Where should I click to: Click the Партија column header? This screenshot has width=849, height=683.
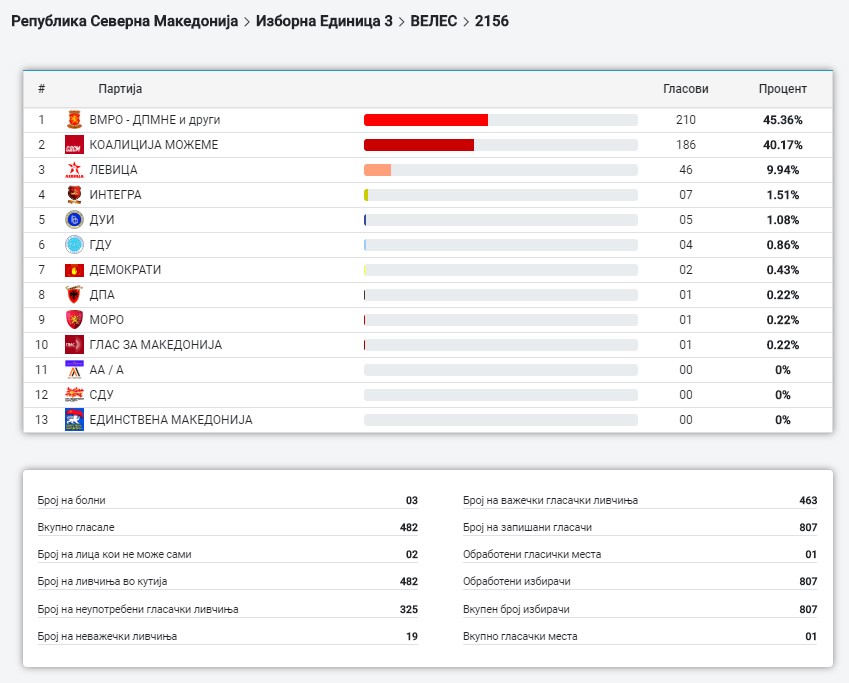click(x=120, y=89)
